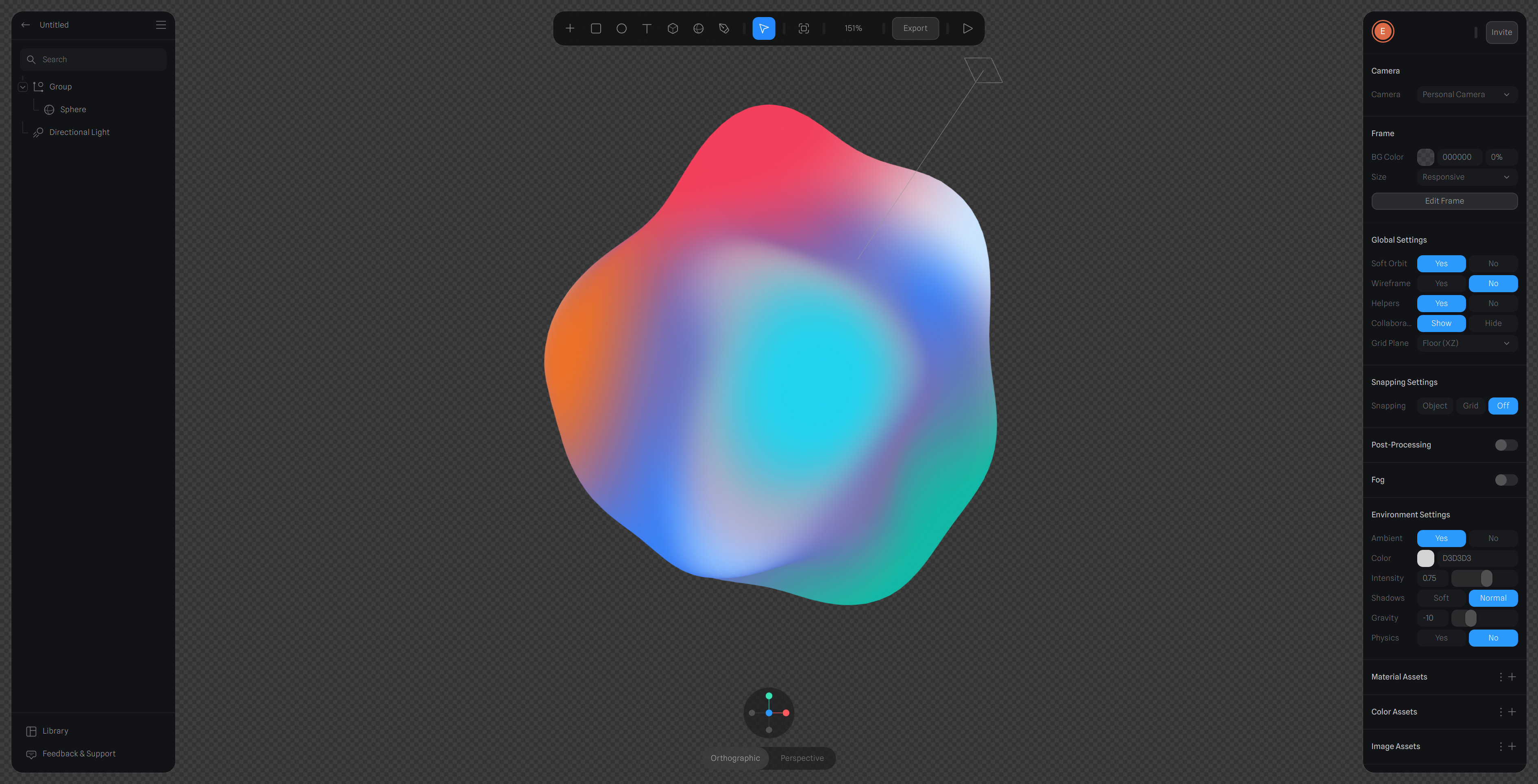Open the Personal Camera dropdown

pyautogui.click(x=1466, y=94)
